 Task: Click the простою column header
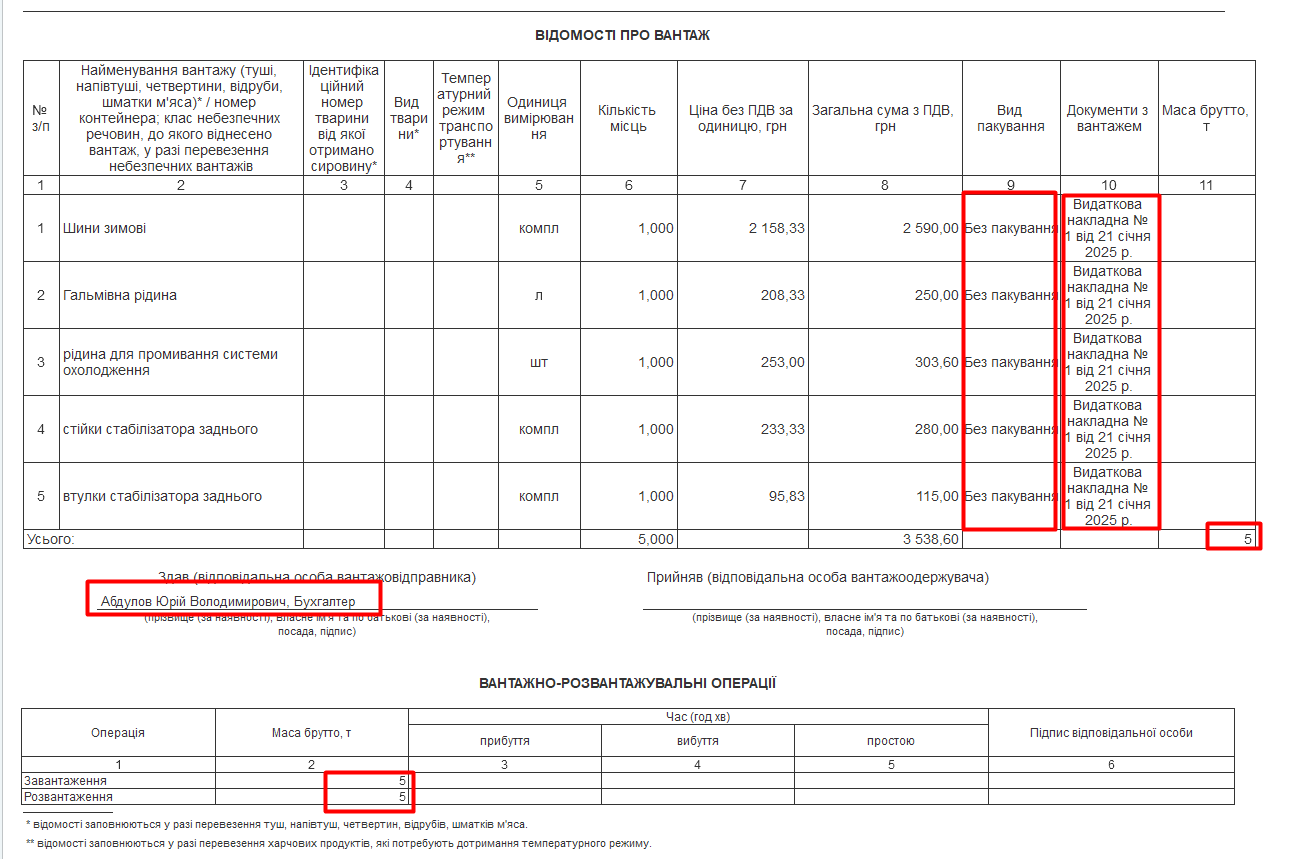coord(891,741)
